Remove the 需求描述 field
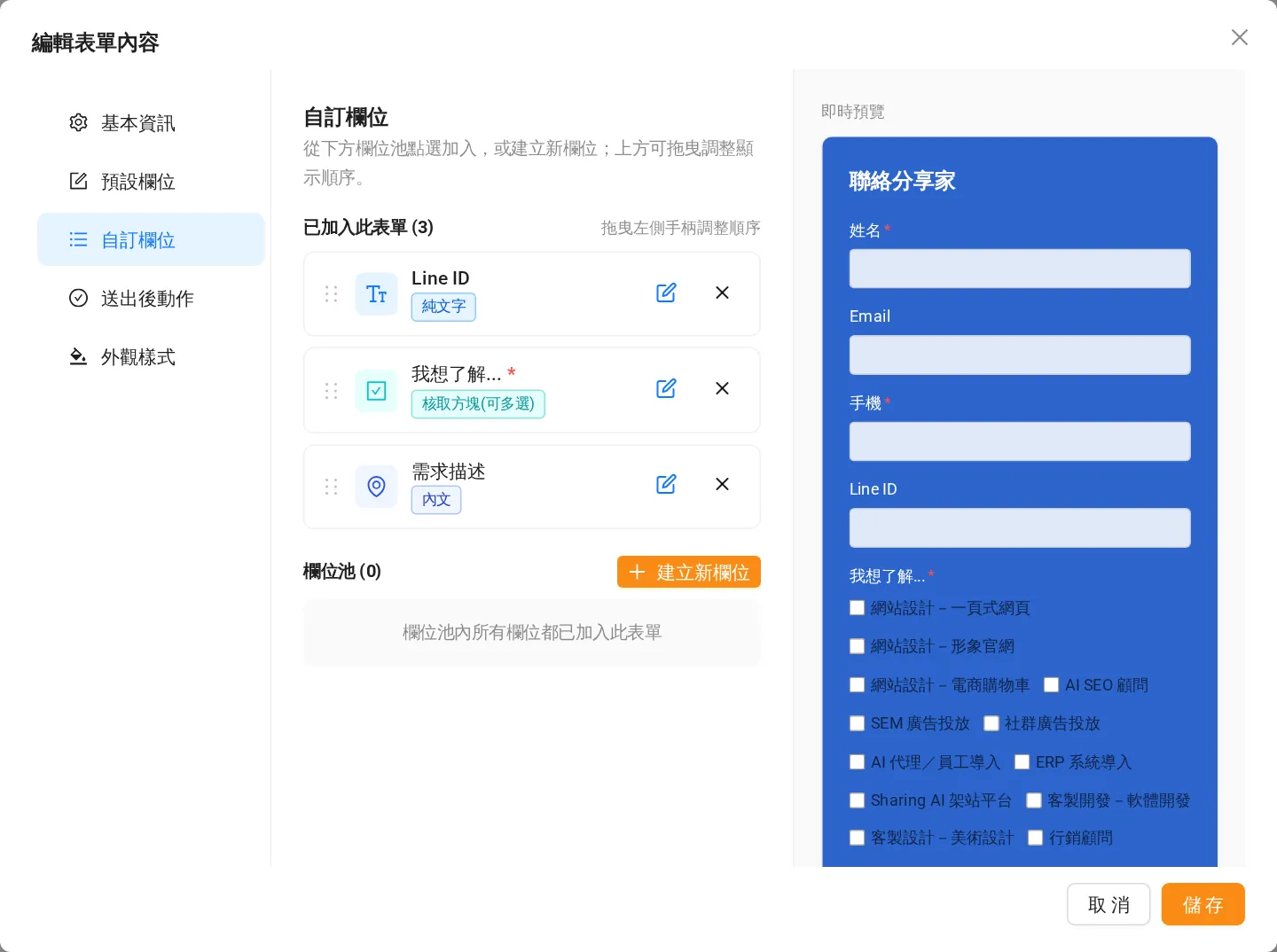The width and height of the screenshot is (1277, 952). tap(722, 484)
